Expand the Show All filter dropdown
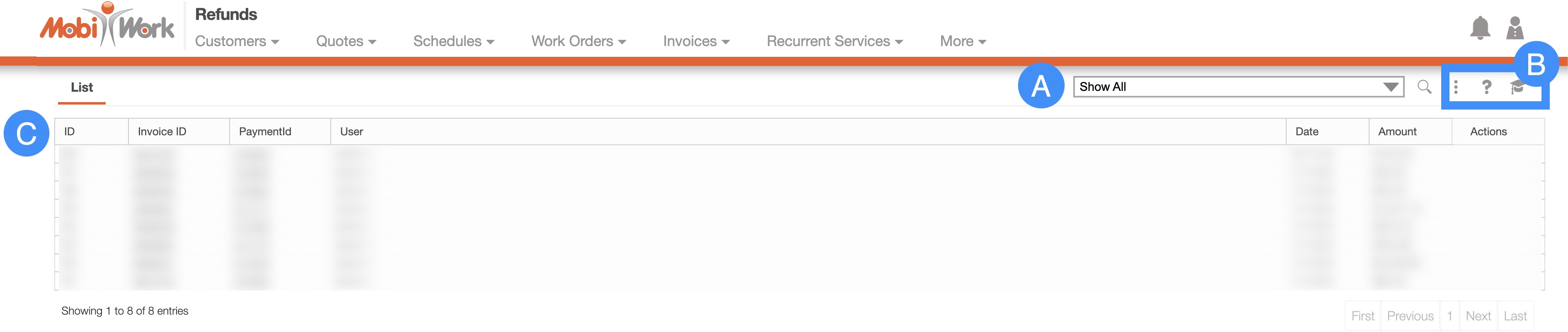1568x332 pixels. coord(1237,87)
